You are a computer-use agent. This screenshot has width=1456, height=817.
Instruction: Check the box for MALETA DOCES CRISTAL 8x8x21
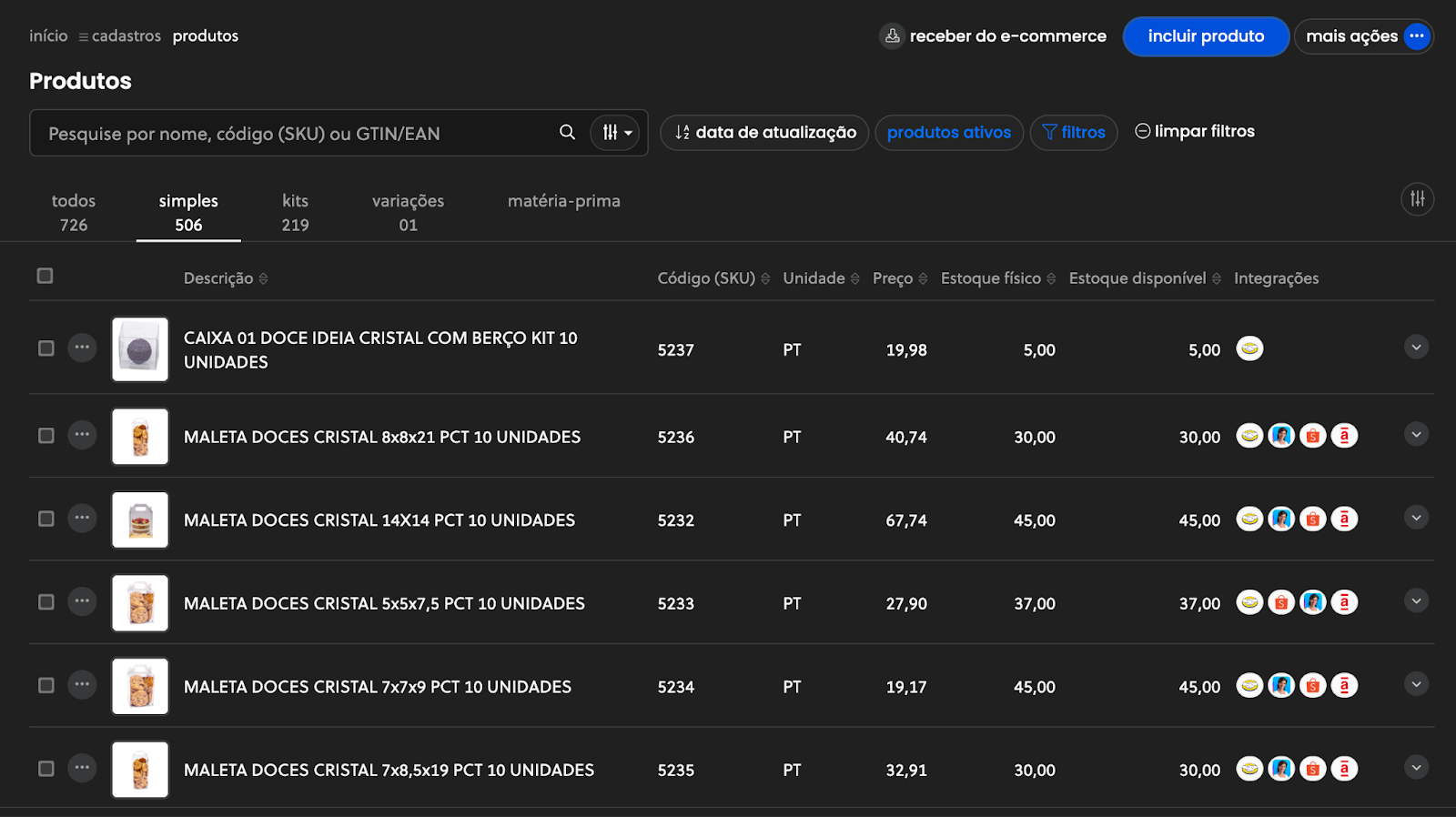pos(45,436)
